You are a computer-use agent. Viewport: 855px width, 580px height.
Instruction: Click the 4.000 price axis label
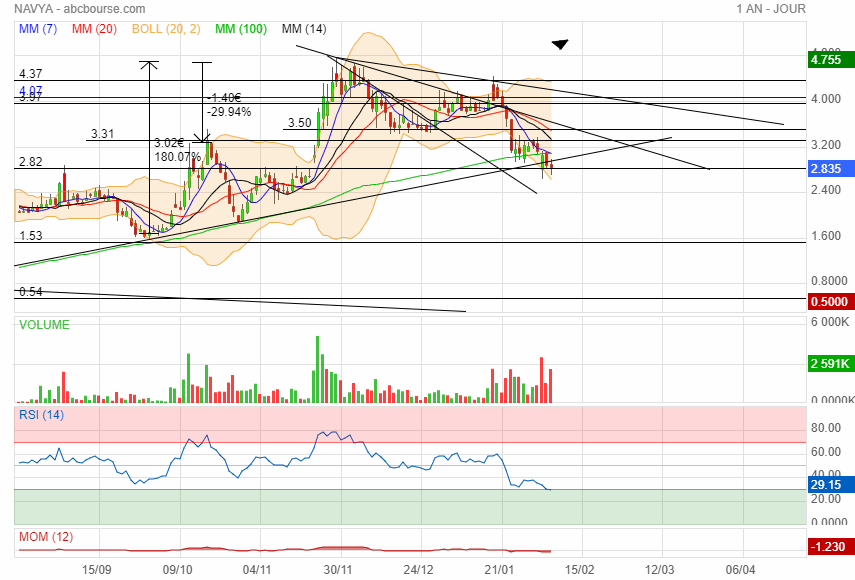(826, 99)
